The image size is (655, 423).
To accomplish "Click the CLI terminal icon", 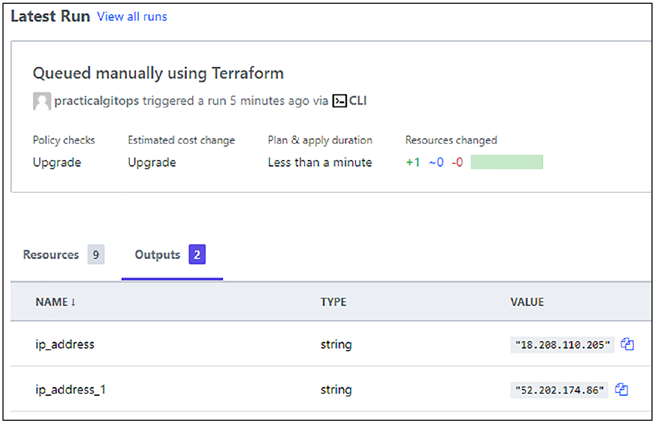I will pos(339,101).
